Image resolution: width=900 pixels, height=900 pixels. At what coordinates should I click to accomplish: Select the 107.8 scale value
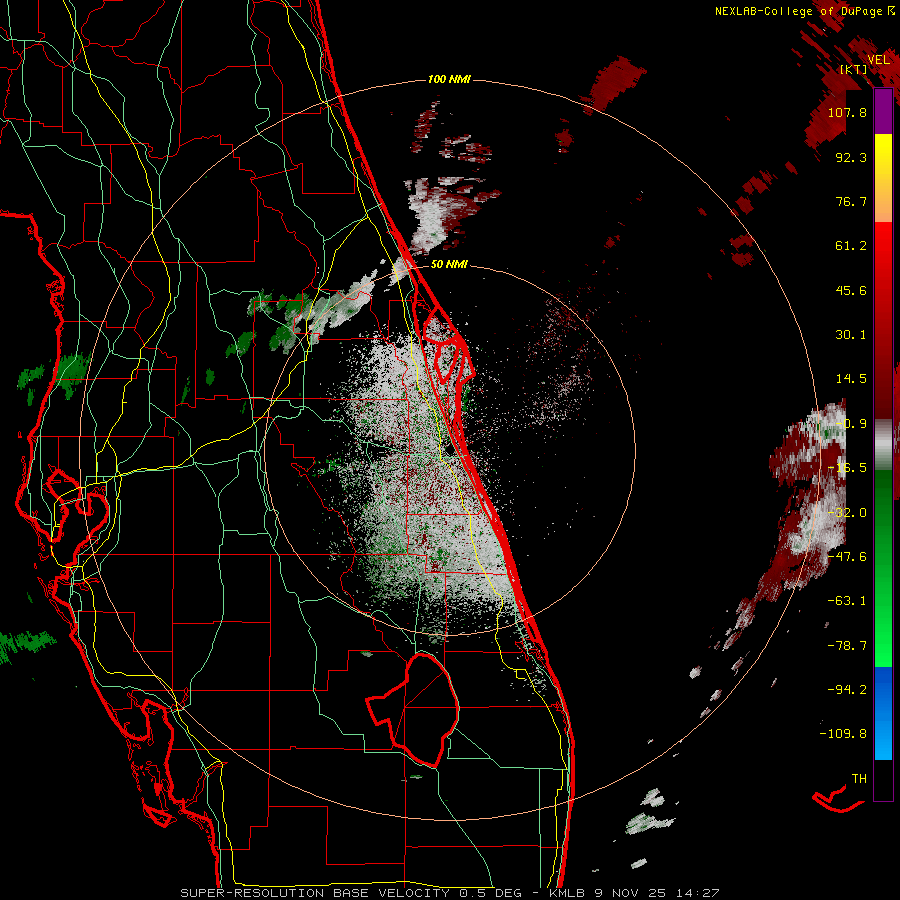847,112
